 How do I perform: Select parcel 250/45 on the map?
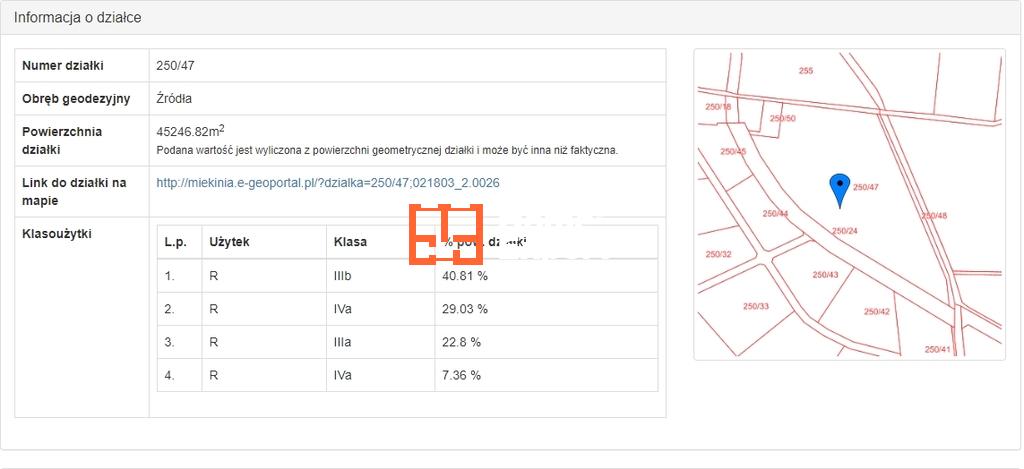point(733,152)
